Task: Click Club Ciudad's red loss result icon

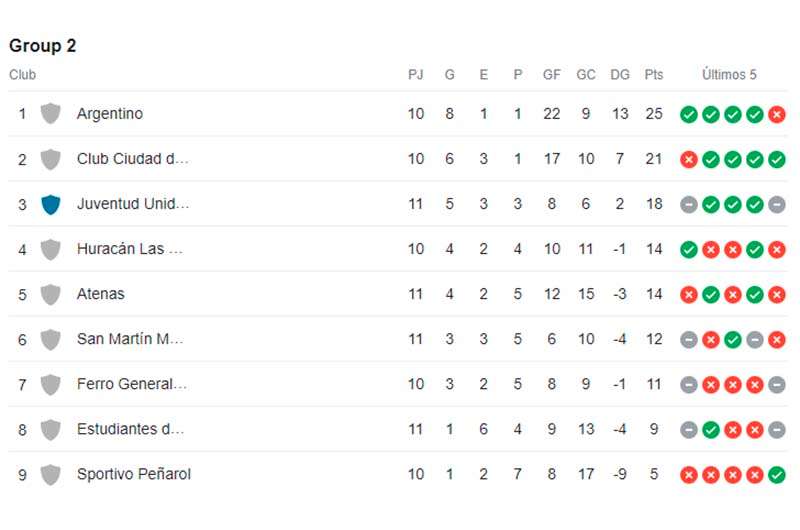Action: tap(688, 160)
